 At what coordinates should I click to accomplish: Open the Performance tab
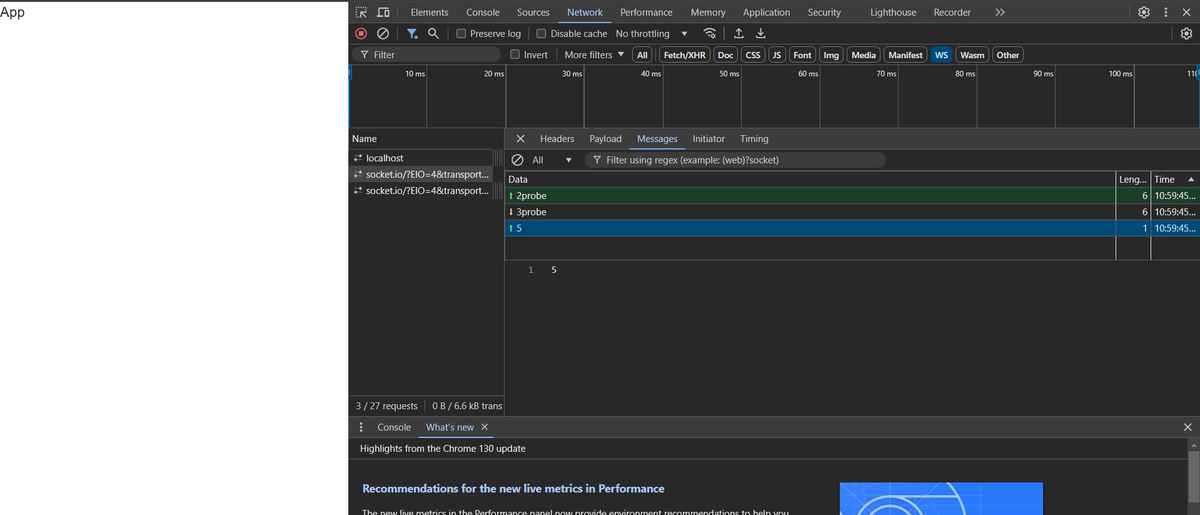coord(646,12)
